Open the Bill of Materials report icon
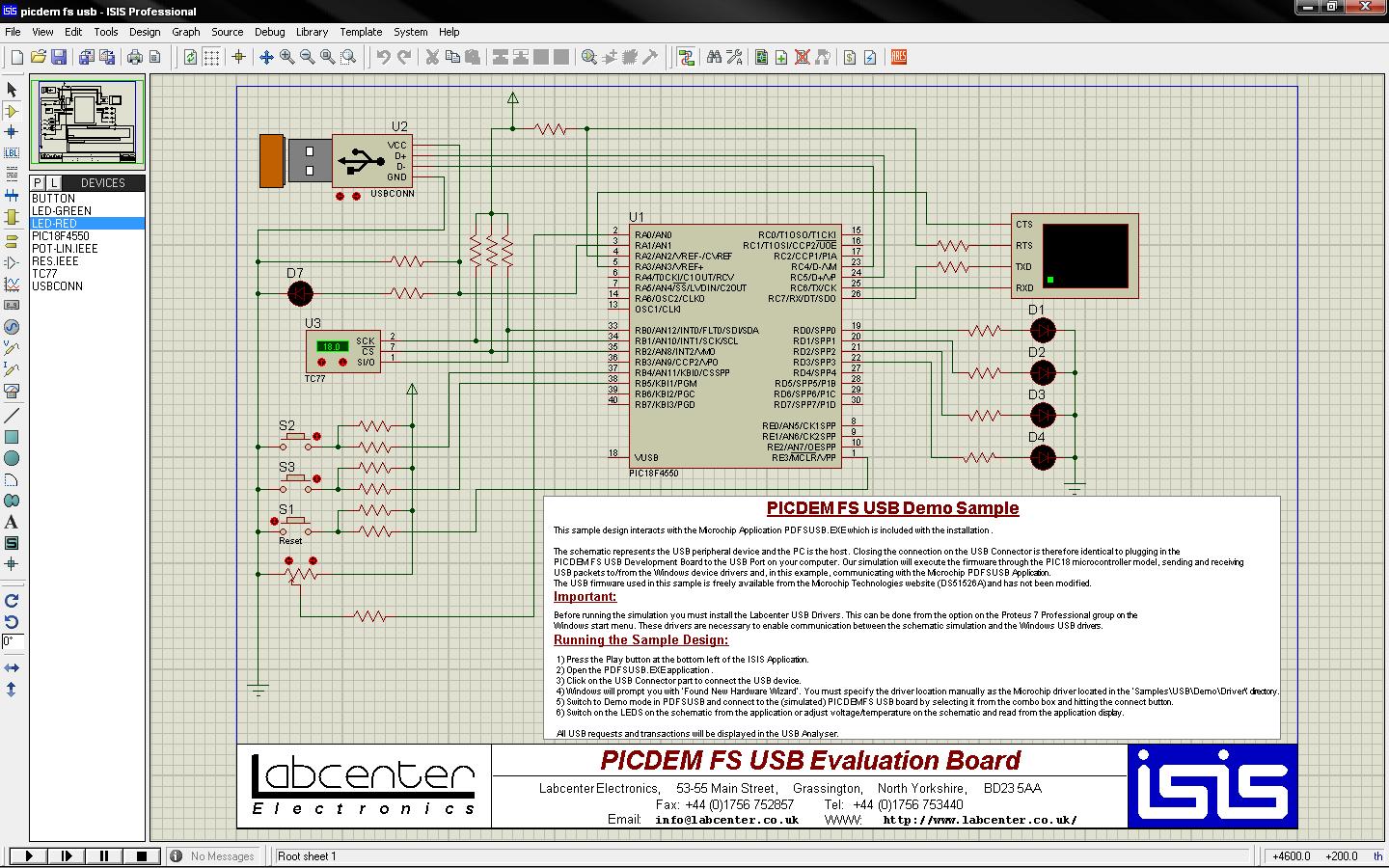This screenshot has height=868, width=1389. [x=849, y=57]
